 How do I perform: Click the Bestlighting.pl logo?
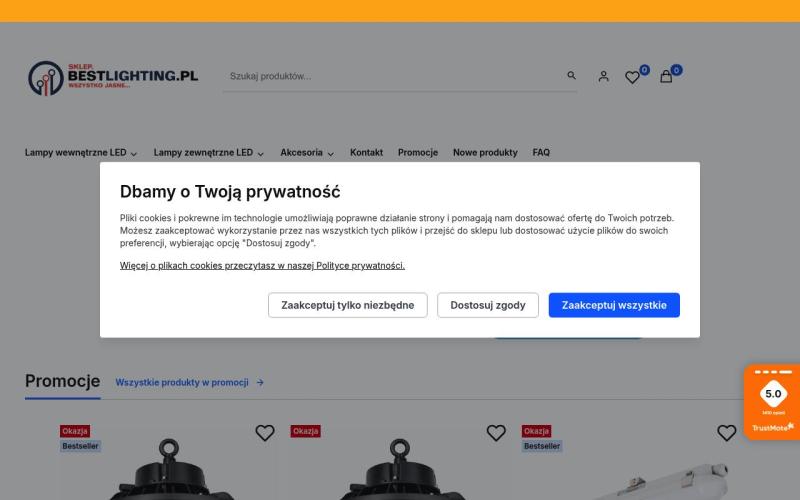(x=113, y=78)
